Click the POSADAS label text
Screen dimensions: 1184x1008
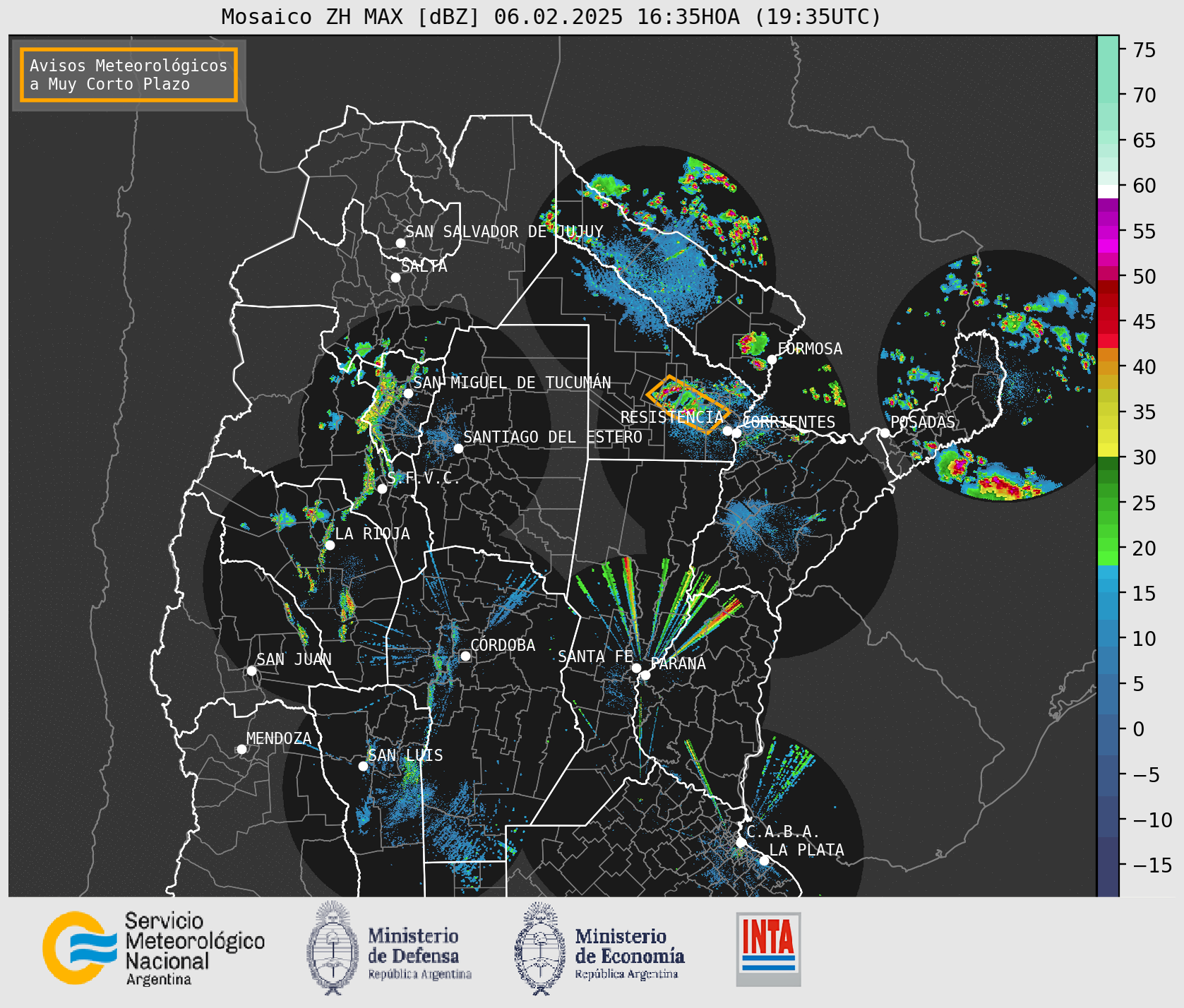click(x=923, y=422)
